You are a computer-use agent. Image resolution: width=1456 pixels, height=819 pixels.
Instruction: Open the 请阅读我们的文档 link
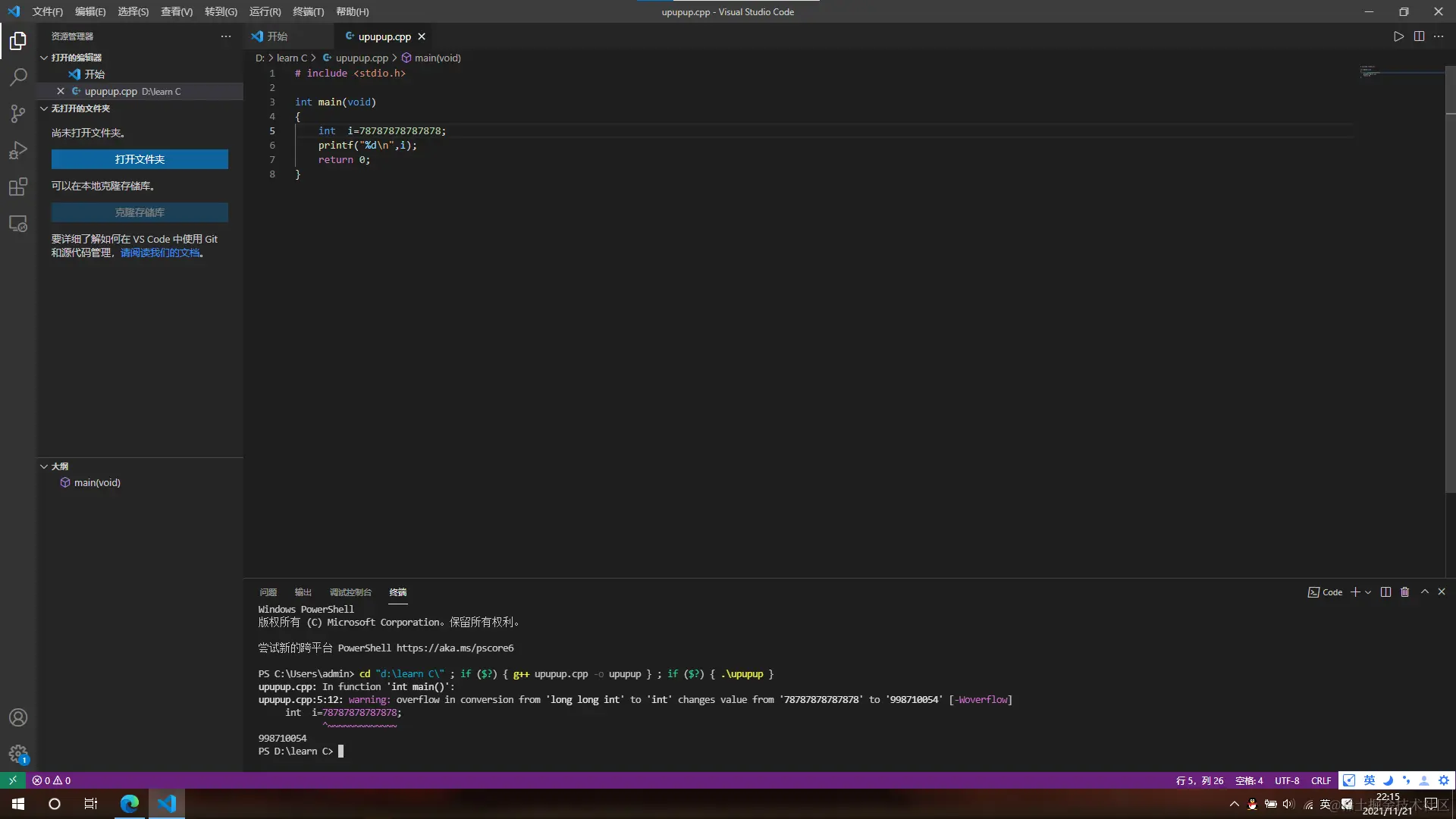pos(160,253)
